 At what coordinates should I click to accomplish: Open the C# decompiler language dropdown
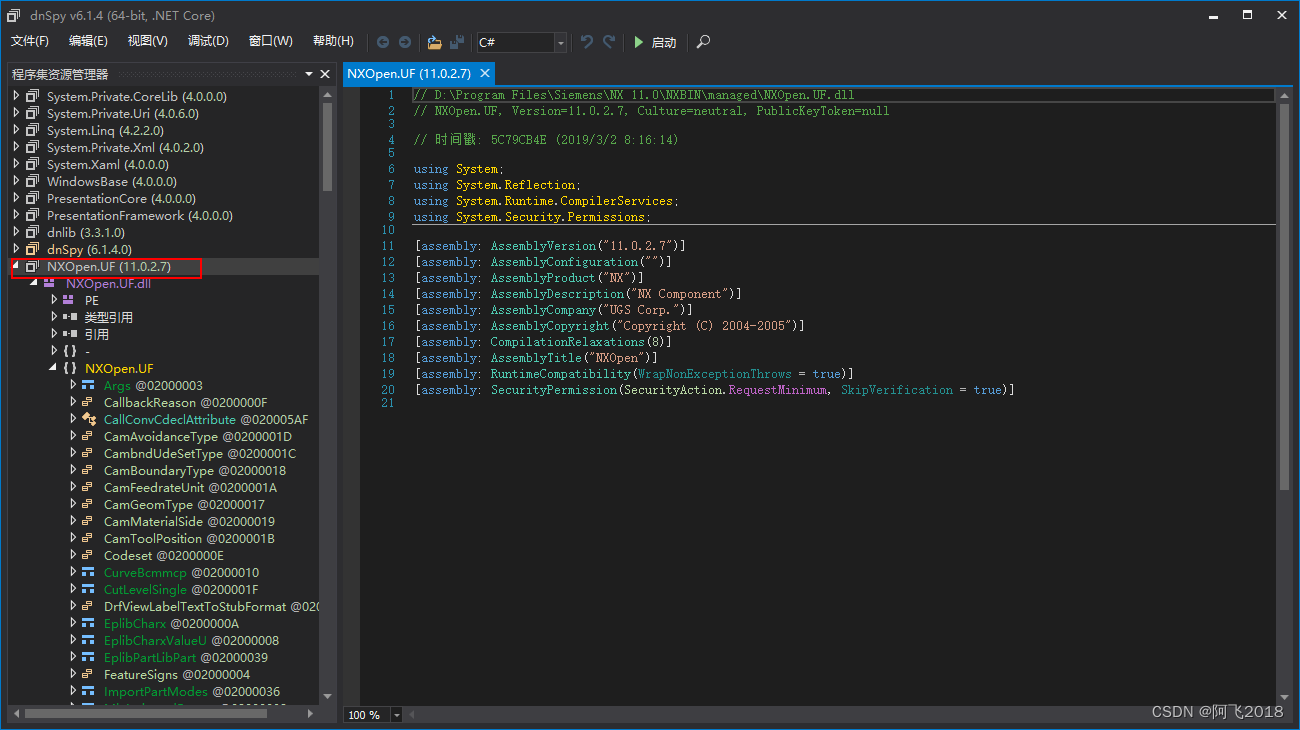560,42
